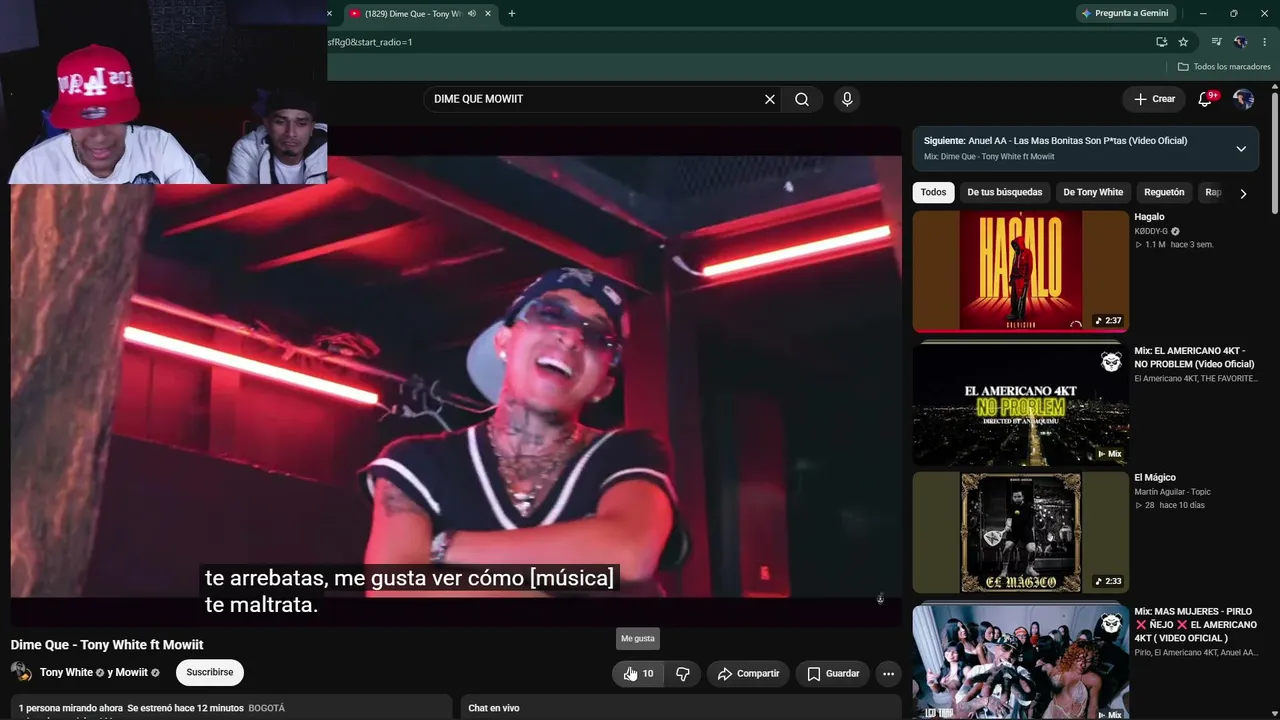Open the Hagalo video thumbnail
Screen dimensions: 1280x720
(1021, 271)
